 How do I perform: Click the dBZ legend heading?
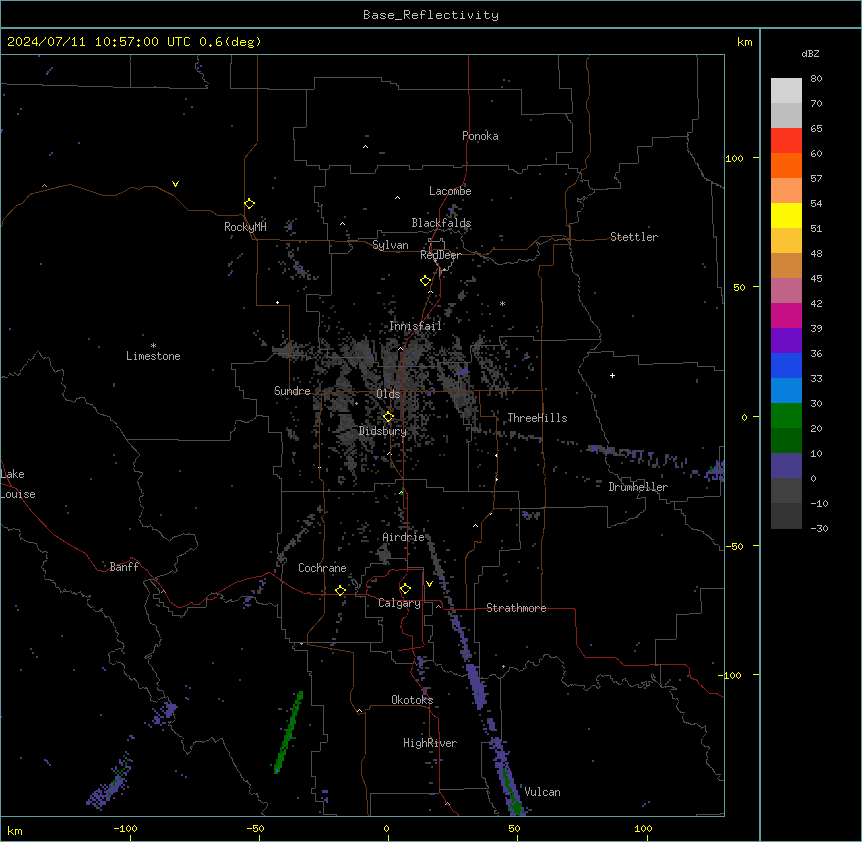pos(810,54)
